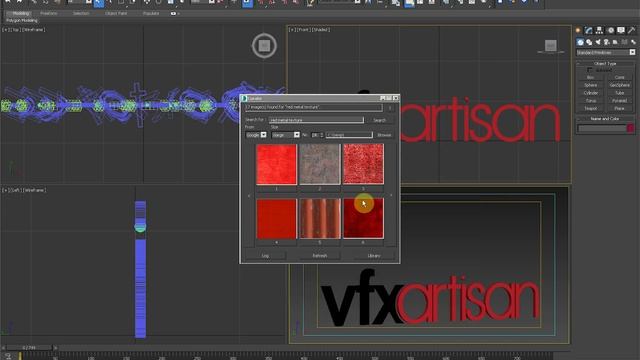The height and width of the screenshot is (360, 640).
Task: Open the Display panel tab
Action: pos(621,30)
